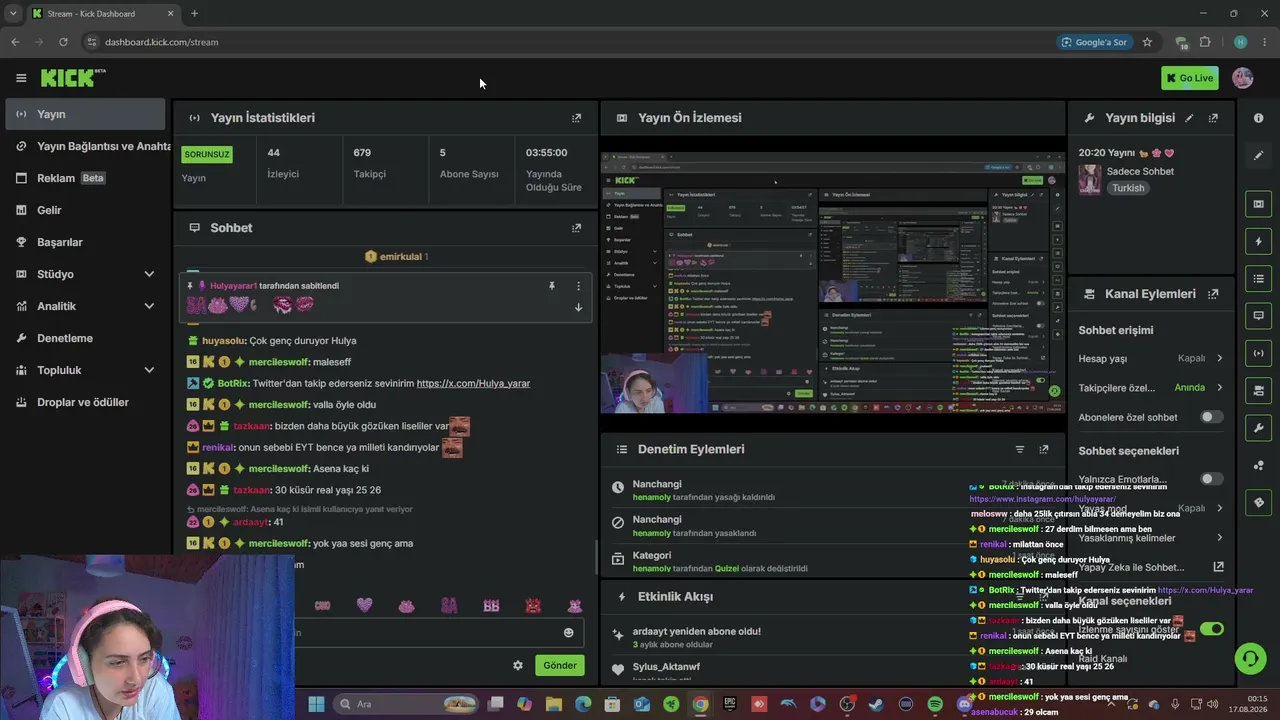The width and height of the screenshot is (1280, 720).
Task: Toggle the chat bubble widget icon in right rail
Action: tap(1258, 315)
